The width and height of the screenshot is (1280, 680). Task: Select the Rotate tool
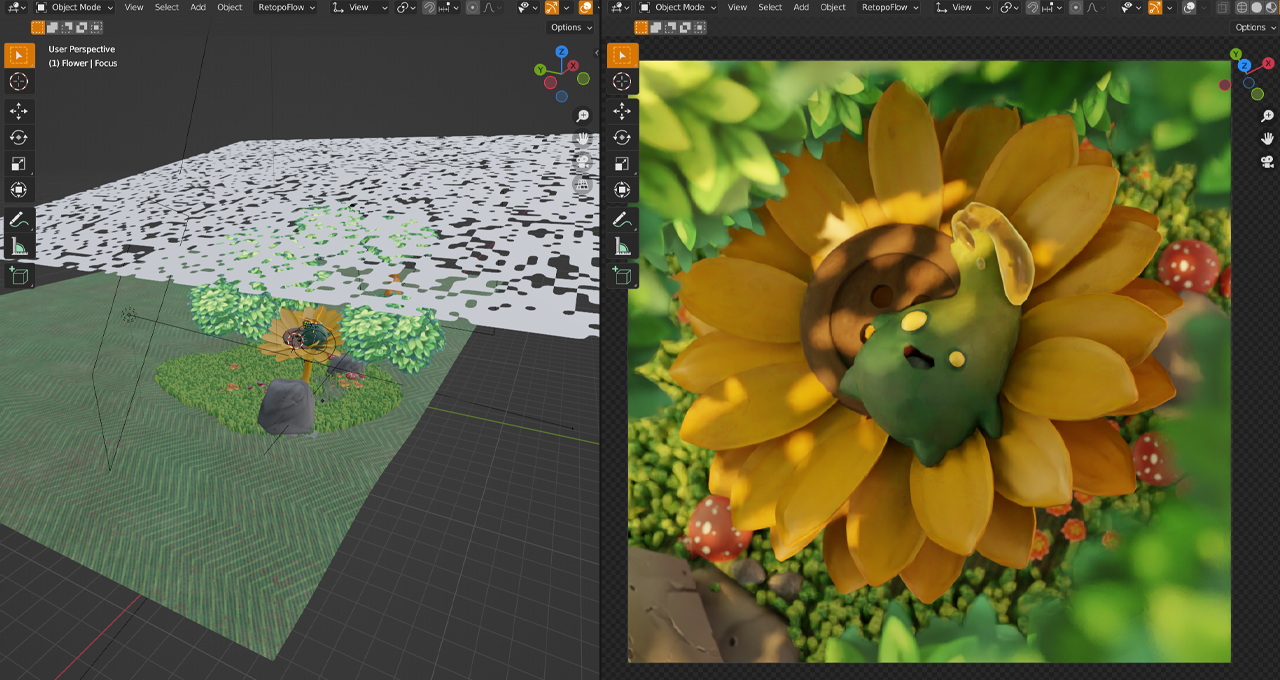click(x=18, y=138)
